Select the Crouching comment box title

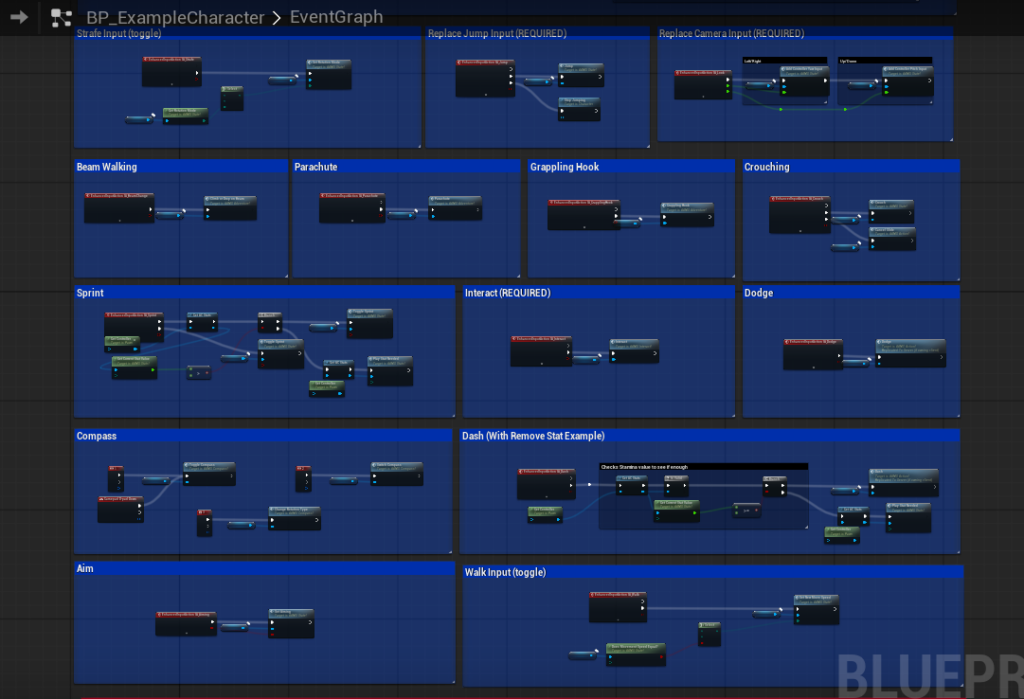[767, 167]
